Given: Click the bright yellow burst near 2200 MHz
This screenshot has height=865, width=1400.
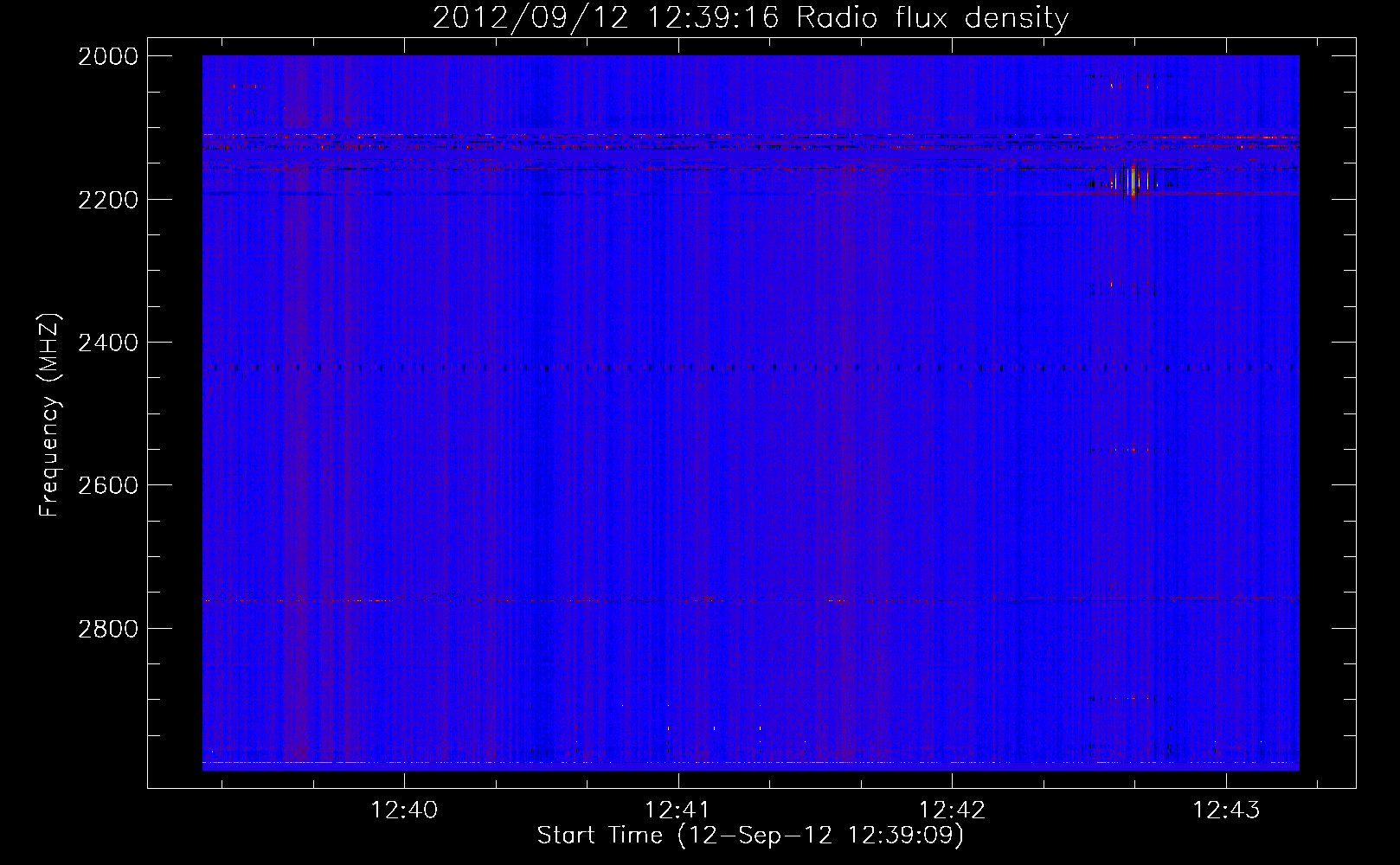Looking at the screenshot, I should click(1133, 181).
